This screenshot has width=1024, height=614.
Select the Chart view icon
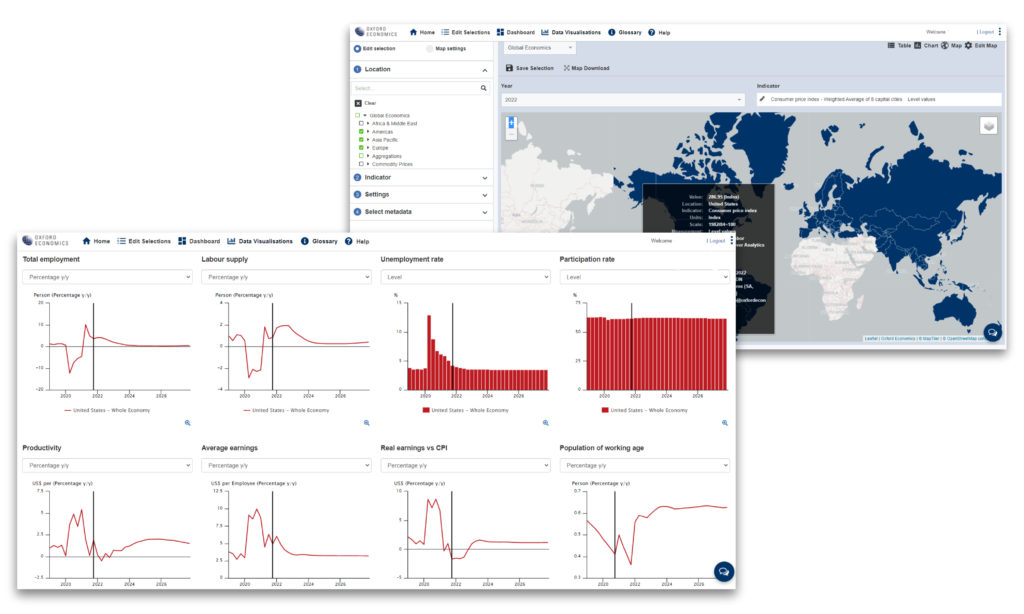[925, 46]
